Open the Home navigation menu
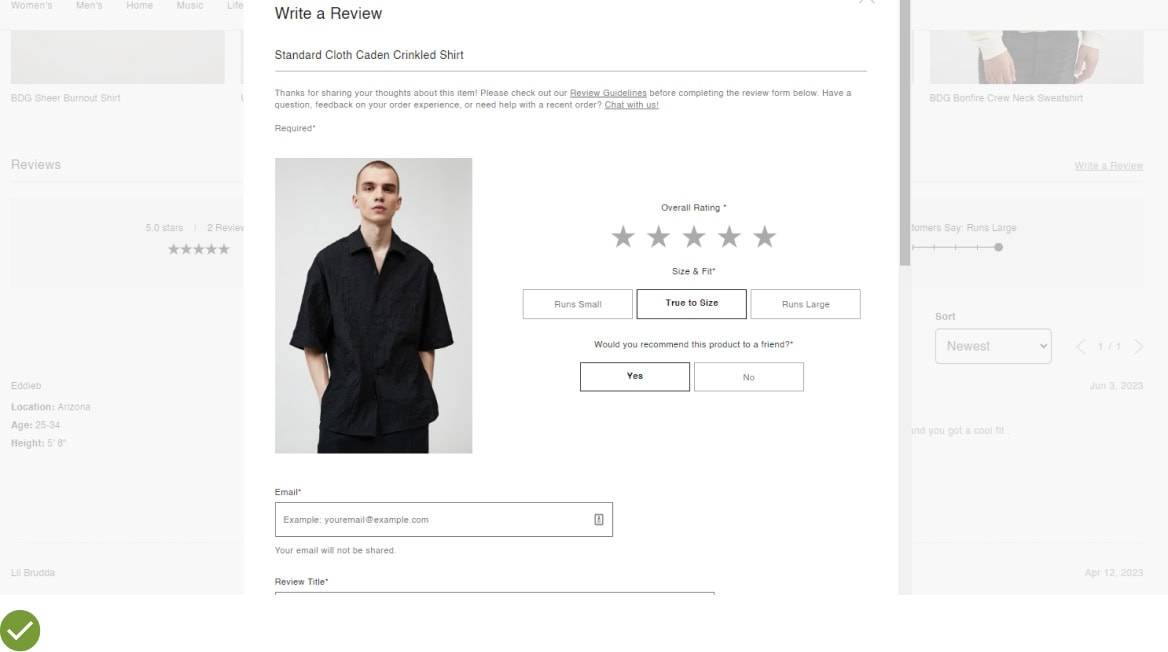The height and width of the screenshot is (652, 1168). (139, 5)
